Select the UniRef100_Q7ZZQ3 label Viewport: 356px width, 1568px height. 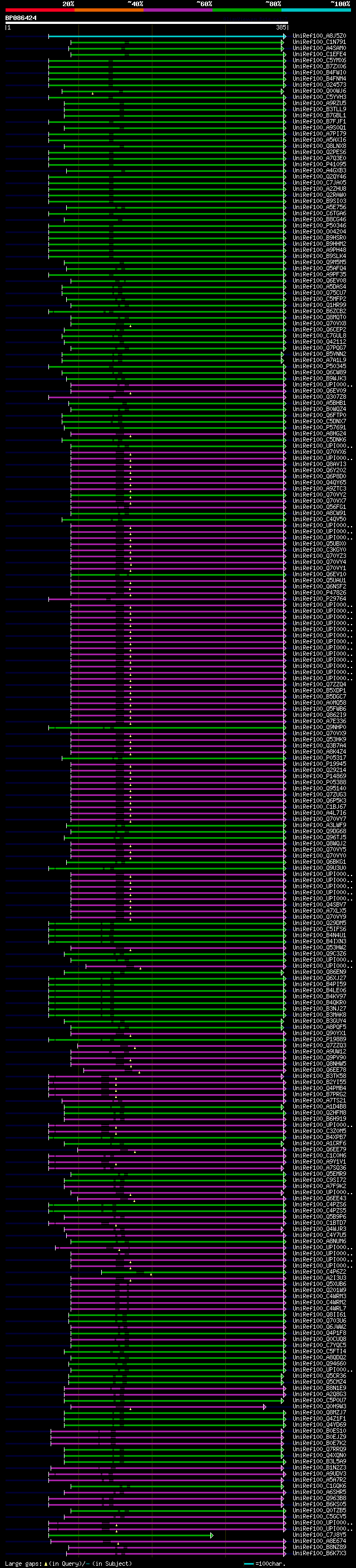(x=319, y=1045)
